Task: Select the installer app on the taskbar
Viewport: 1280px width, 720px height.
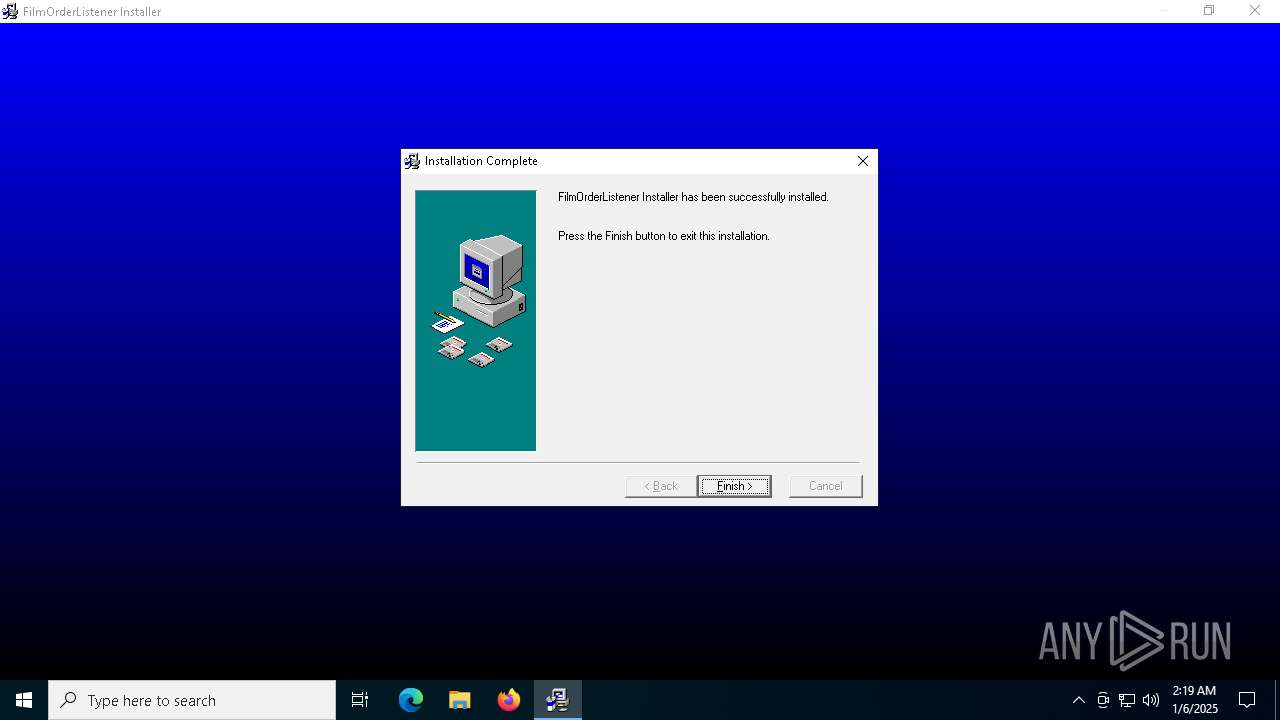Action: tap(558, 700)
